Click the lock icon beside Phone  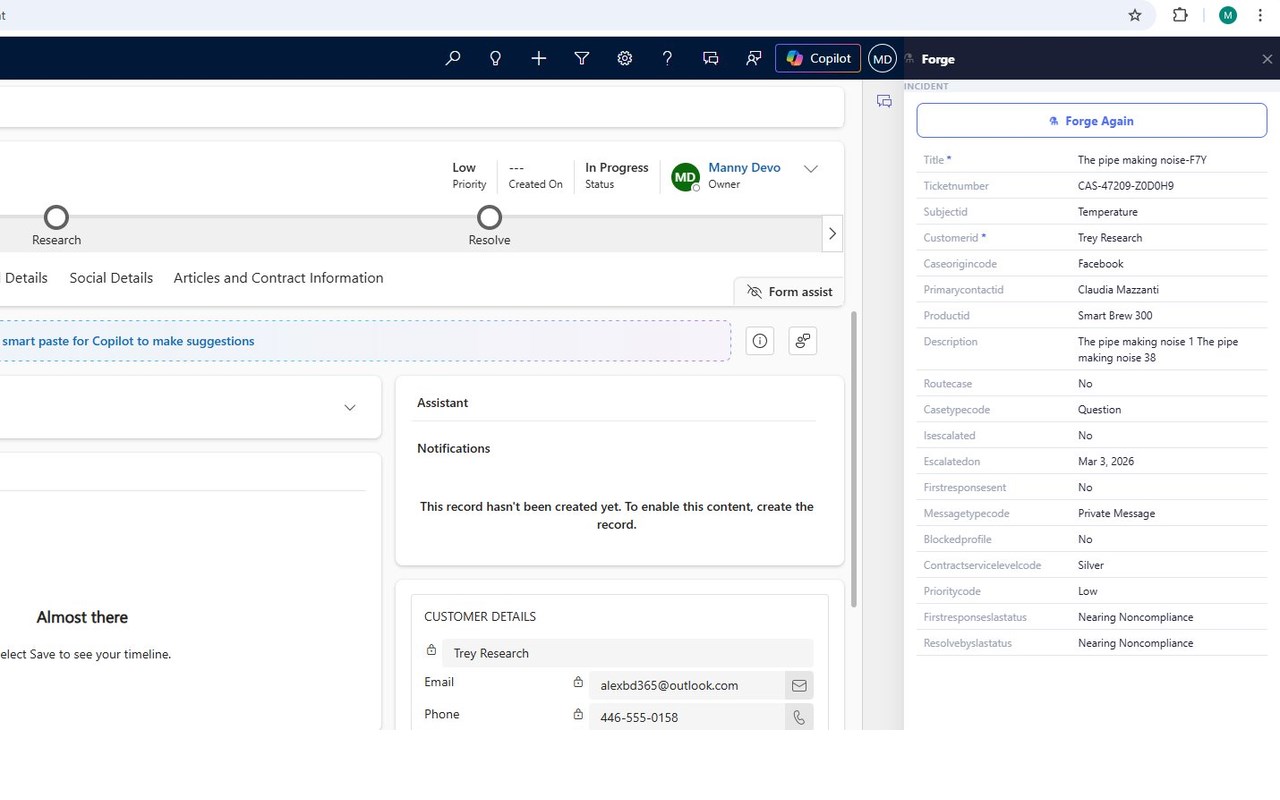pos(578,714)
